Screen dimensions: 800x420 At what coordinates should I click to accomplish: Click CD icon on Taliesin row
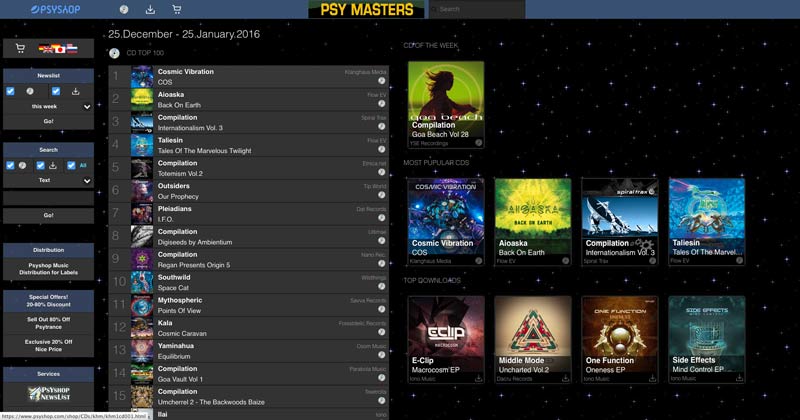[381, 150]
